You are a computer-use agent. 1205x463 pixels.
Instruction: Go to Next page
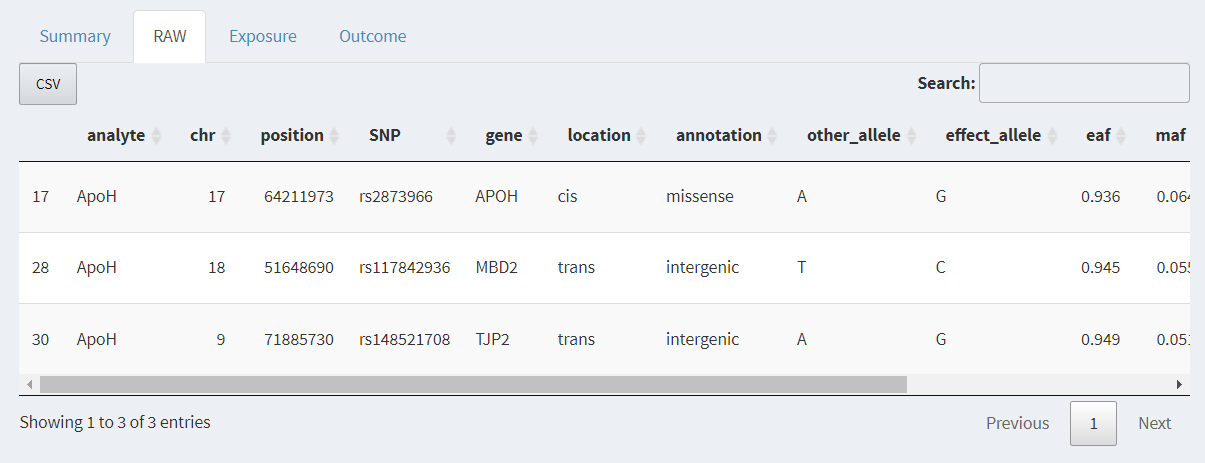1154,423
